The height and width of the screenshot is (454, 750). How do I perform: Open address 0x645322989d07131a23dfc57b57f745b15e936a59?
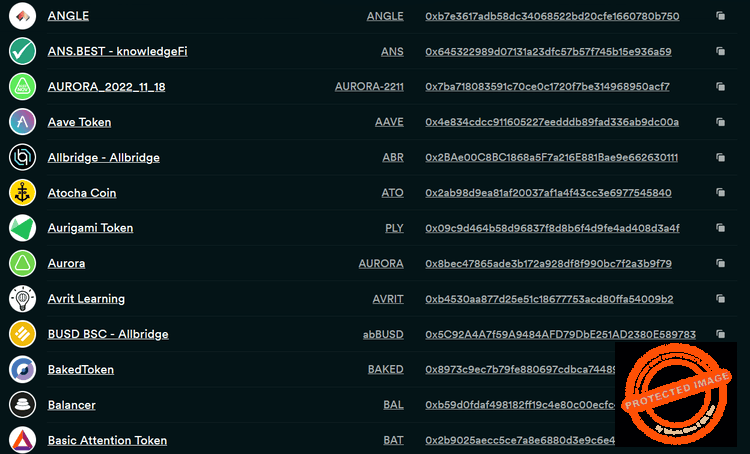pyautogui.click(x=549, y=51)
